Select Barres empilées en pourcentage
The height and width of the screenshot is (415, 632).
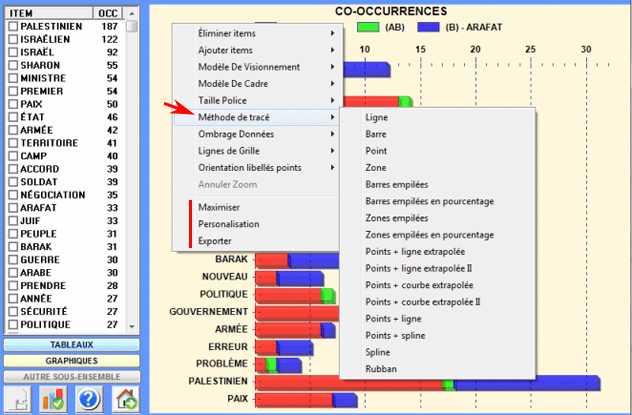click(x=438, y=201)
